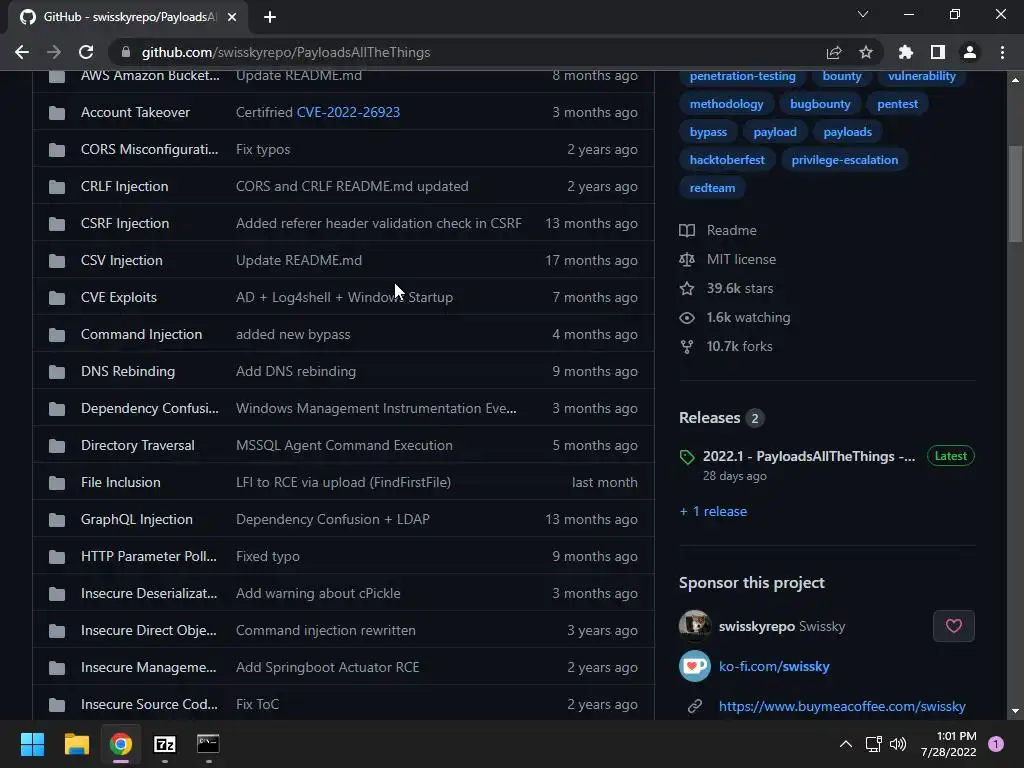This screenshot has height=768, width=1024.
Task: Bookmark this page with the star icon
Action: click(866, 52)
